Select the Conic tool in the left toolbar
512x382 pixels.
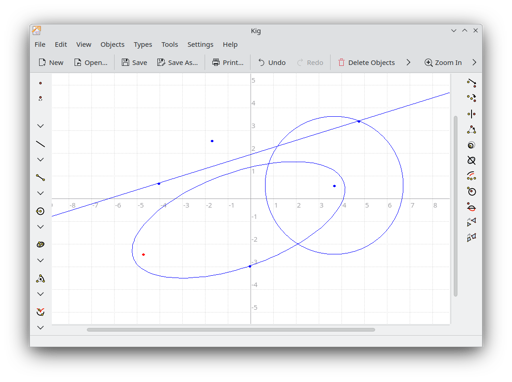[x=40, y=244]
